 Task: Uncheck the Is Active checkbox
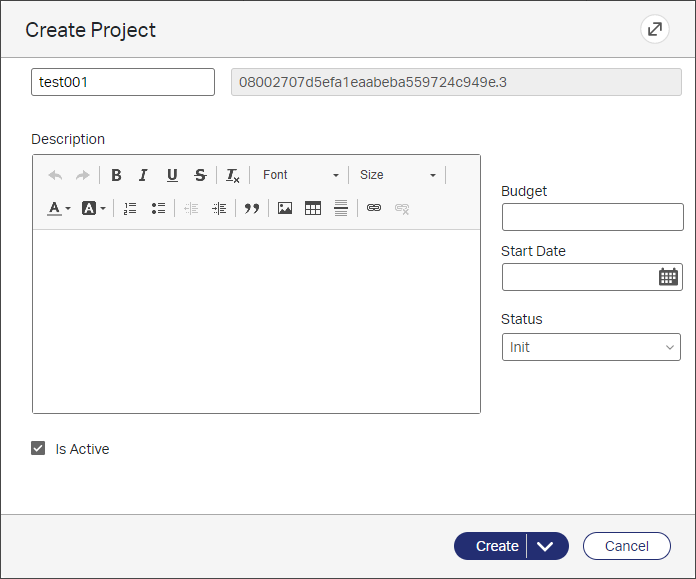coord(39,449)
